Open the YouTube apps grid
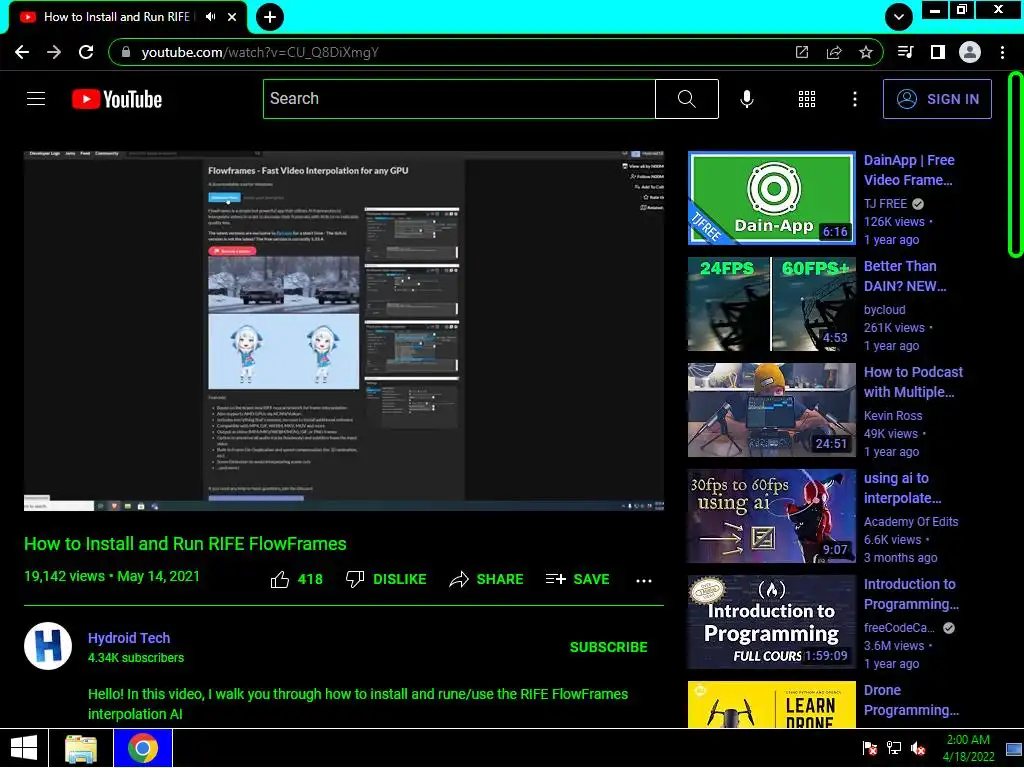This screenshot has height=768, width=1024. (807, 99)
